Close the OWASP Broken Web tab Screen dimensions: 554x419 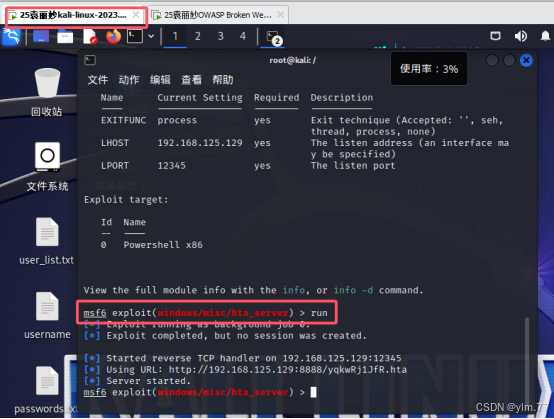(x=280, y=14)
